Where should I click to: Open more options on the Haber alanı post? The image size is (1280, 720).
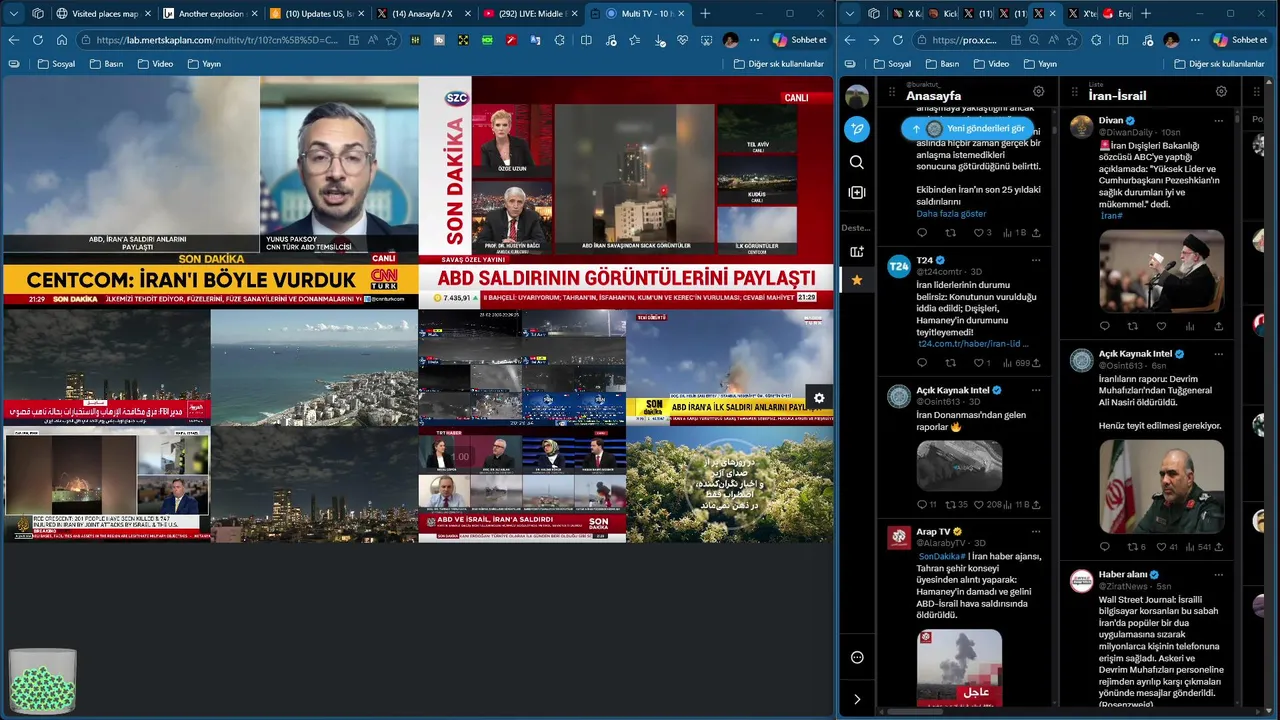[x=1218, y=575]
